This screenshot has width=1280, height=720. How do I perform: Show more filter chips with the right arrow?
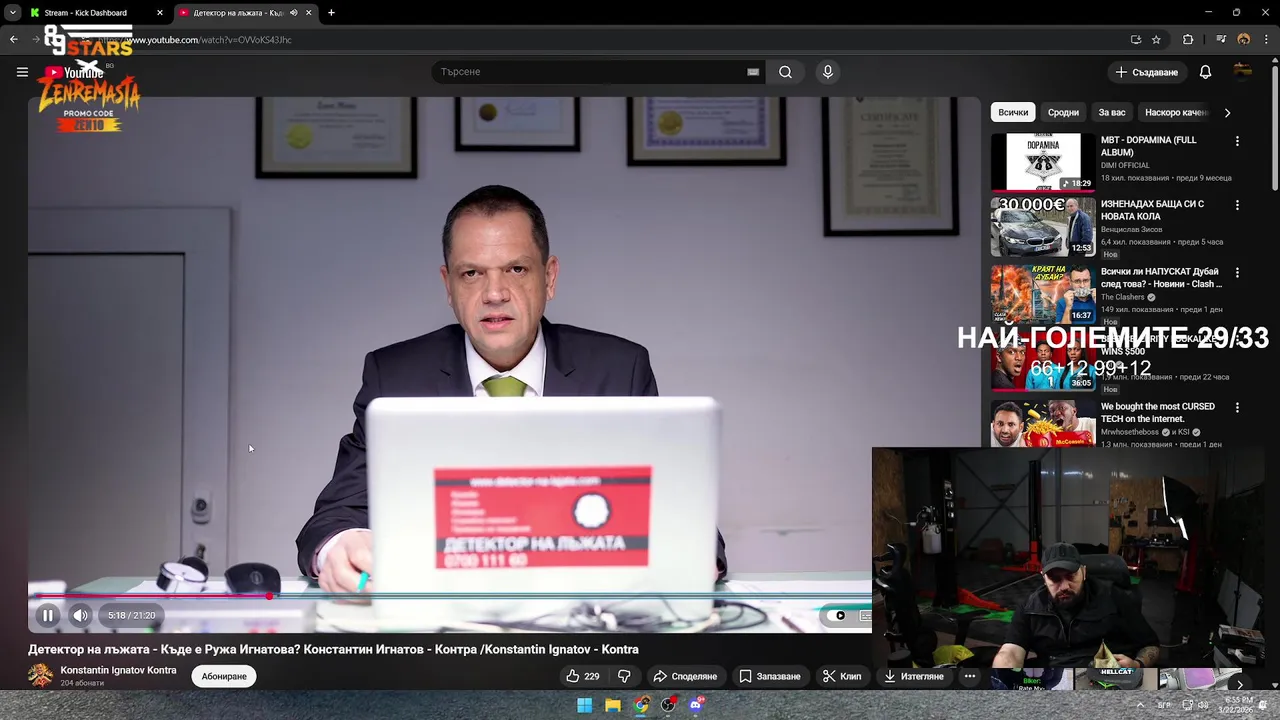pyautogui.click(x=1227, y=112)
